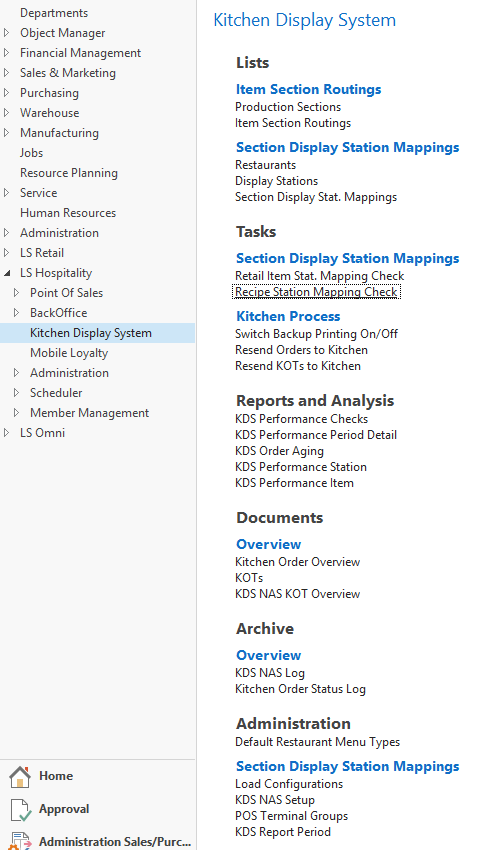Expand the Point Of Sales node
Screen dimensions: 490x850
[x=16, y=293]
